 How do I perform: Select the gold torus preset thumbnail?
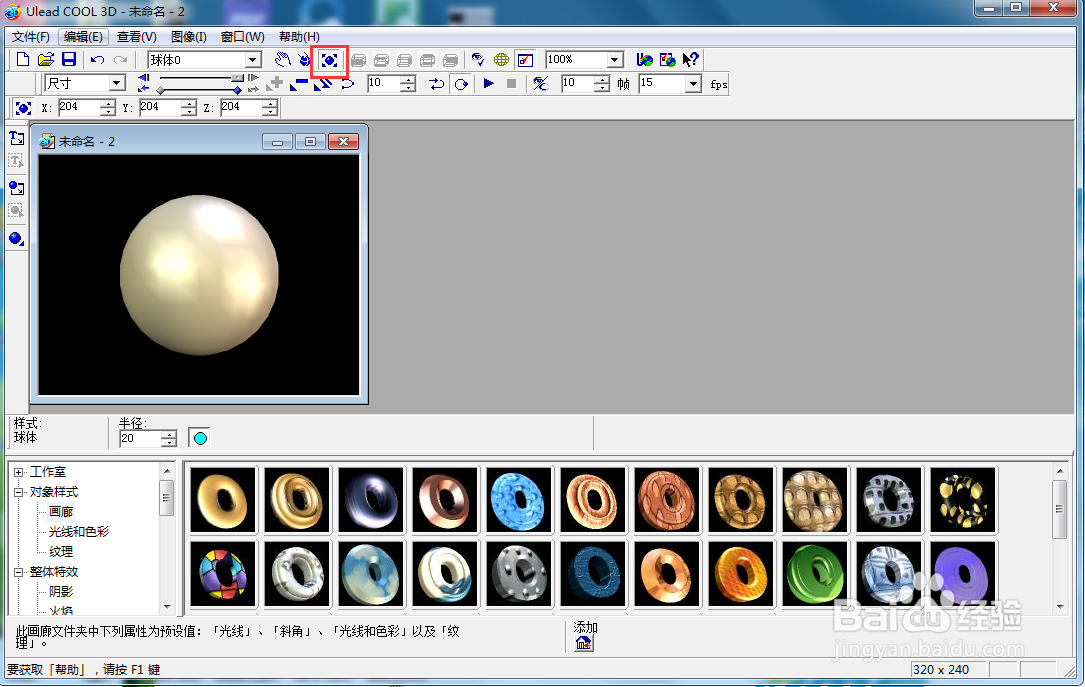[x=223, y=500]
